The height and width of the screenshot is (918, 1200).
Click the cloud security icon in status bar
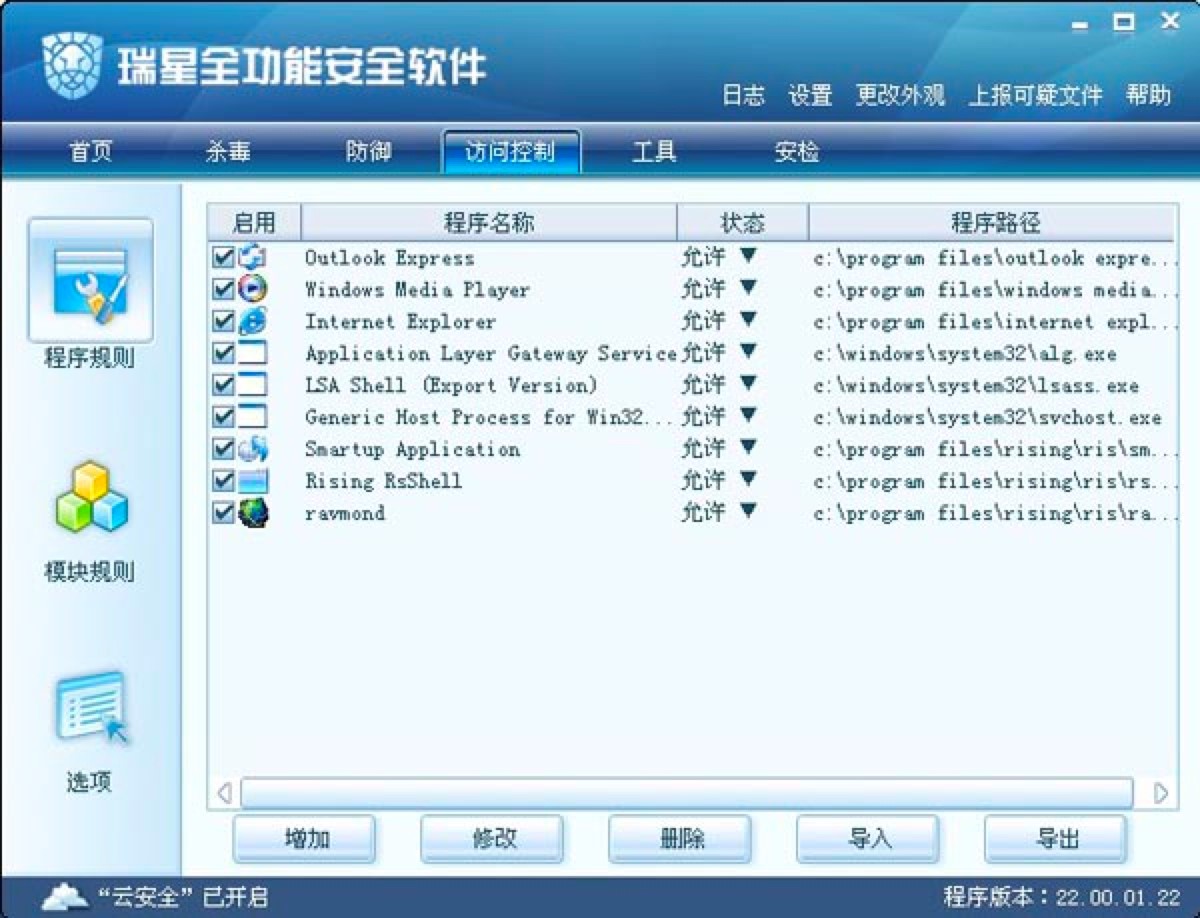coord(65,896)
